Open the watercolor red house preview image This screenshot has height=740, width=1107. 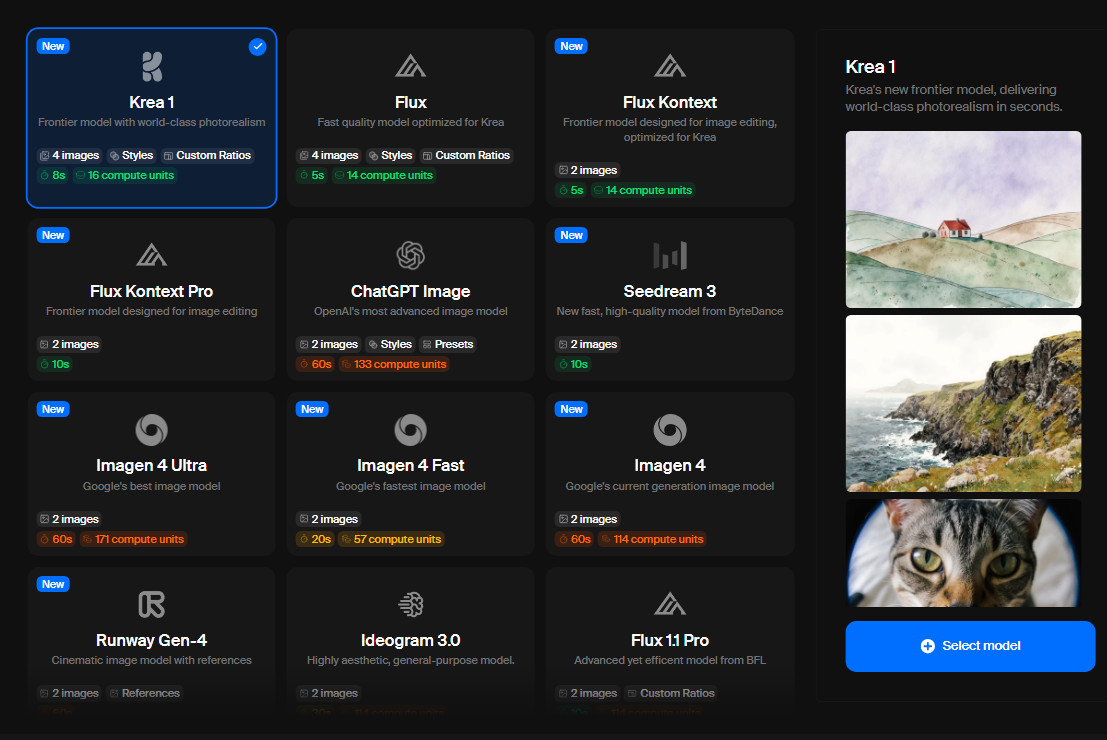[963, 219]
